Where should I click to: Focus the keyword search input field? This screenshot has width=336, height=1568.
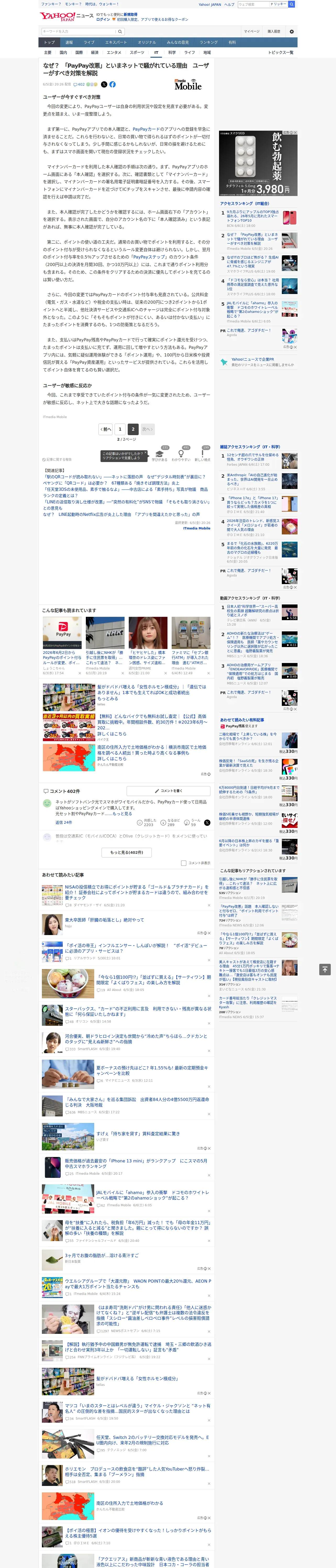click(x=79, y=32)
